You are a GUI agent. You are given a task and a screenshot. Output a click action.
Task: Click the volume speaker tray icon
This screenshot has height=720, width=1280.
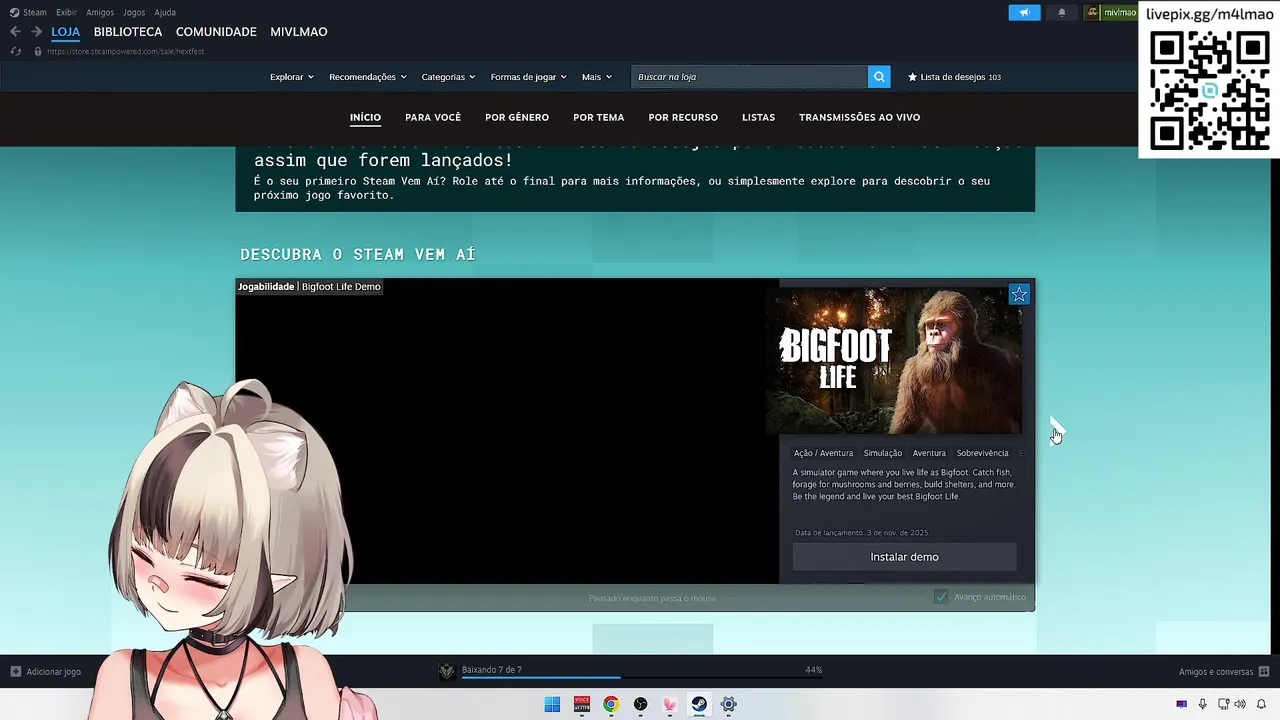coord(1240,704)
